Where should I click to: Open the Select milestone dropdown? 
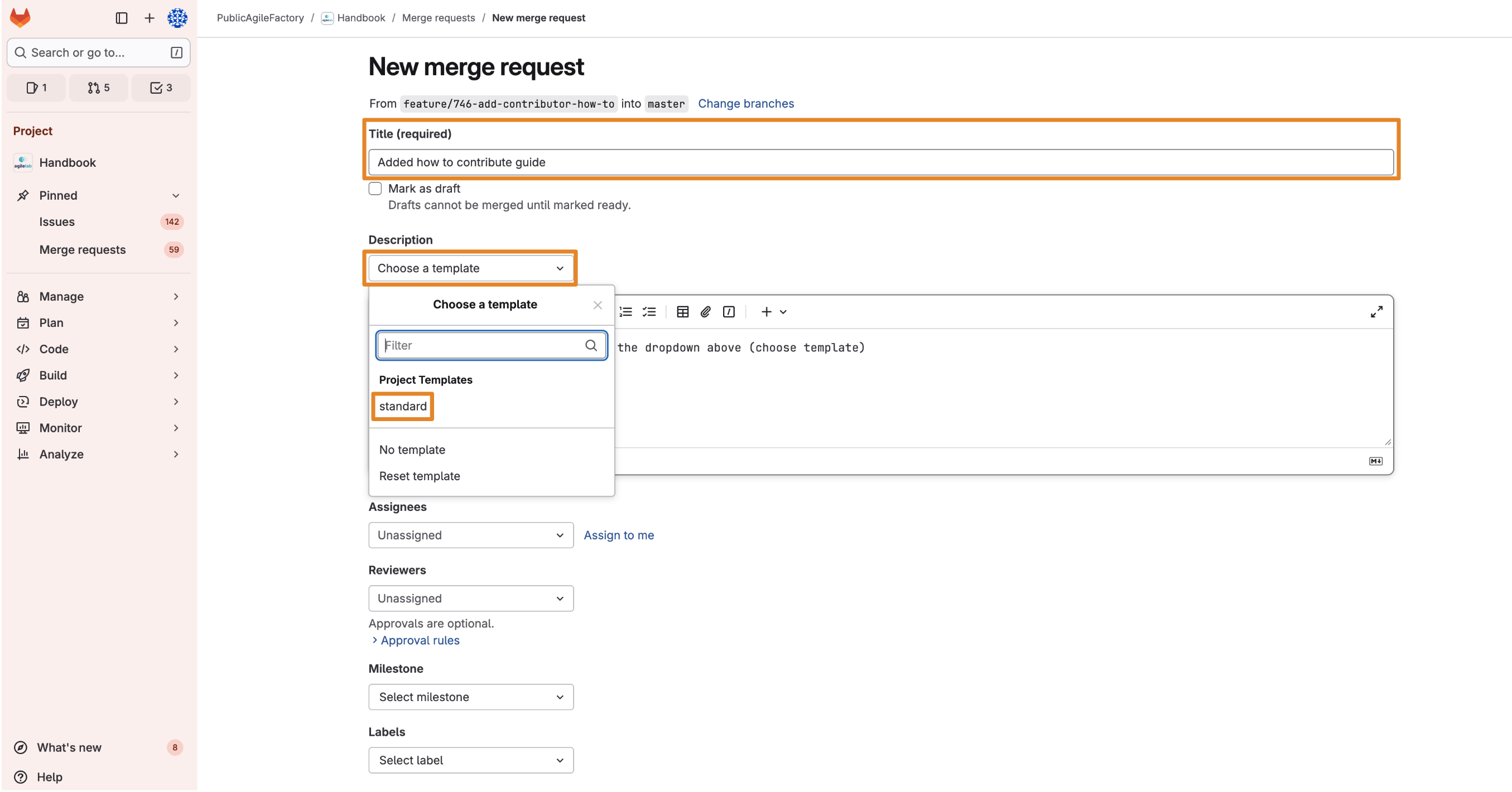click(470, 697)
